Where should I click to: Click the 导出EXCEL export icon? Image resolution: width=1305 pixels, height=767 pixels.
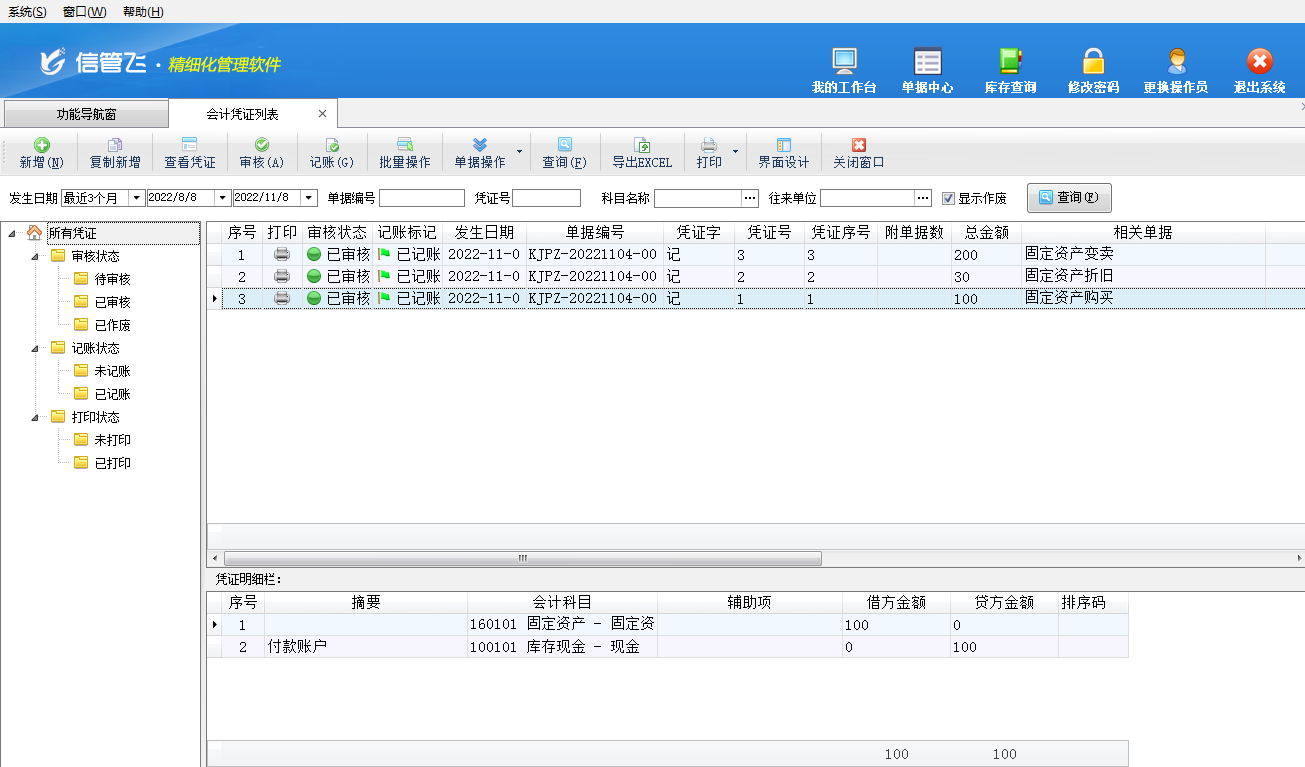642,146
